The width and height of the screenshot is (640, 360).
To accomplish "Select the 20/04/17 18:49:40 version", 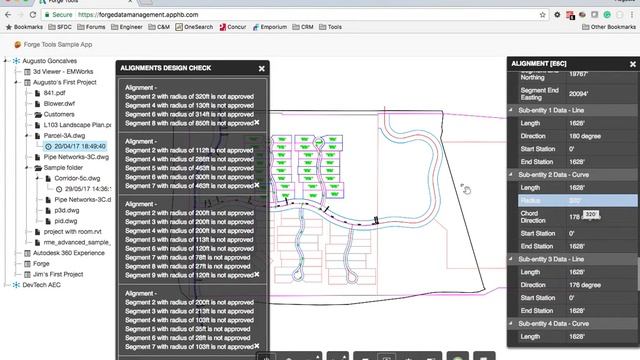I will point(80,146).
